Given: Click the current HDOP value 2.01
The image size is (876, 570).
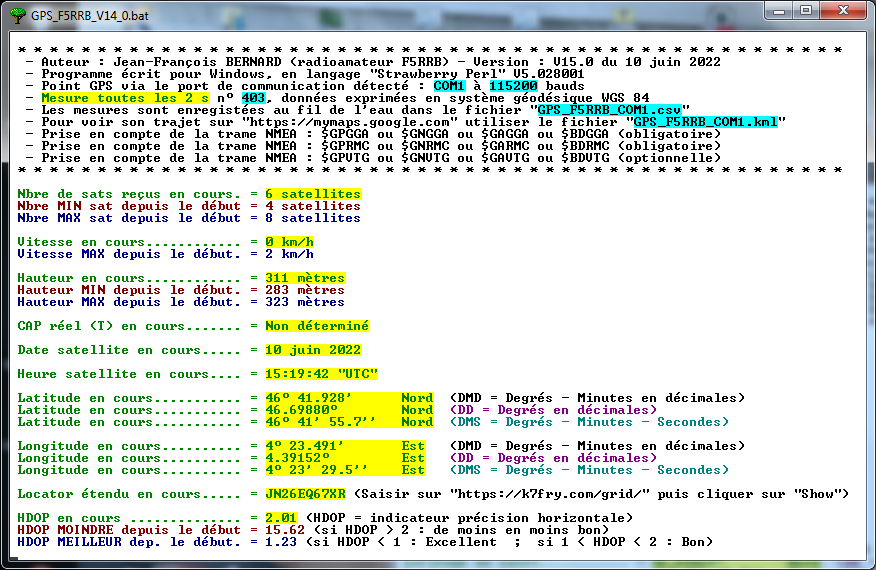Looking at the screenshot, I should coord(281,518).
